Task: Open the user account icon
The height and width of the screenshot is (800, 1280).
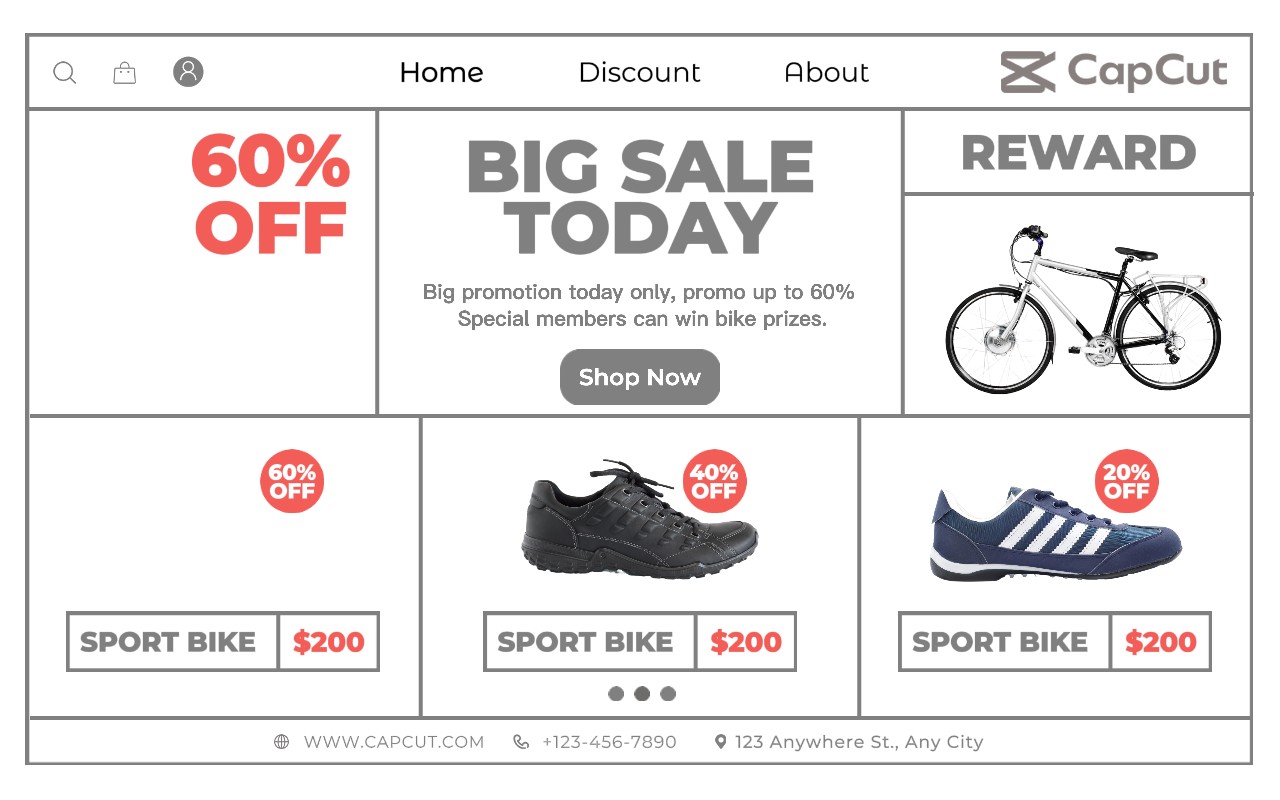Action: [x=188, y=72]
